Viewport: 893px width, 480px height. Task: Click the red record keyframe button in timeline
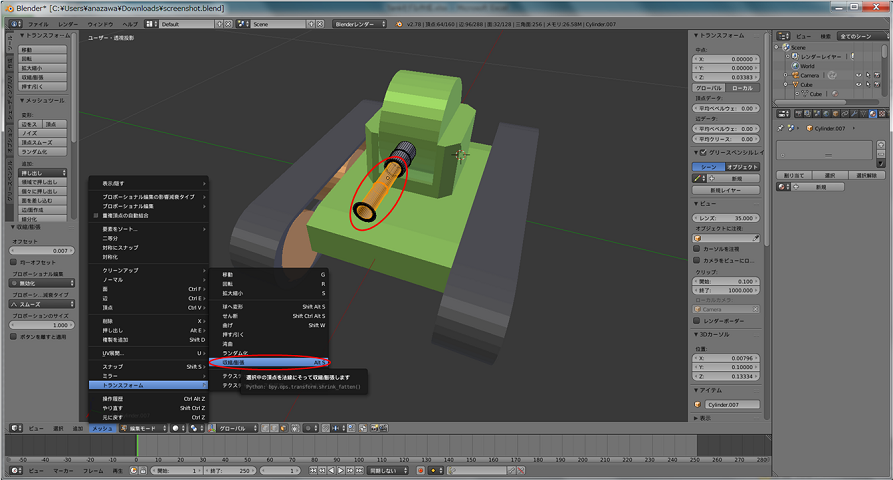coord(421,470)
